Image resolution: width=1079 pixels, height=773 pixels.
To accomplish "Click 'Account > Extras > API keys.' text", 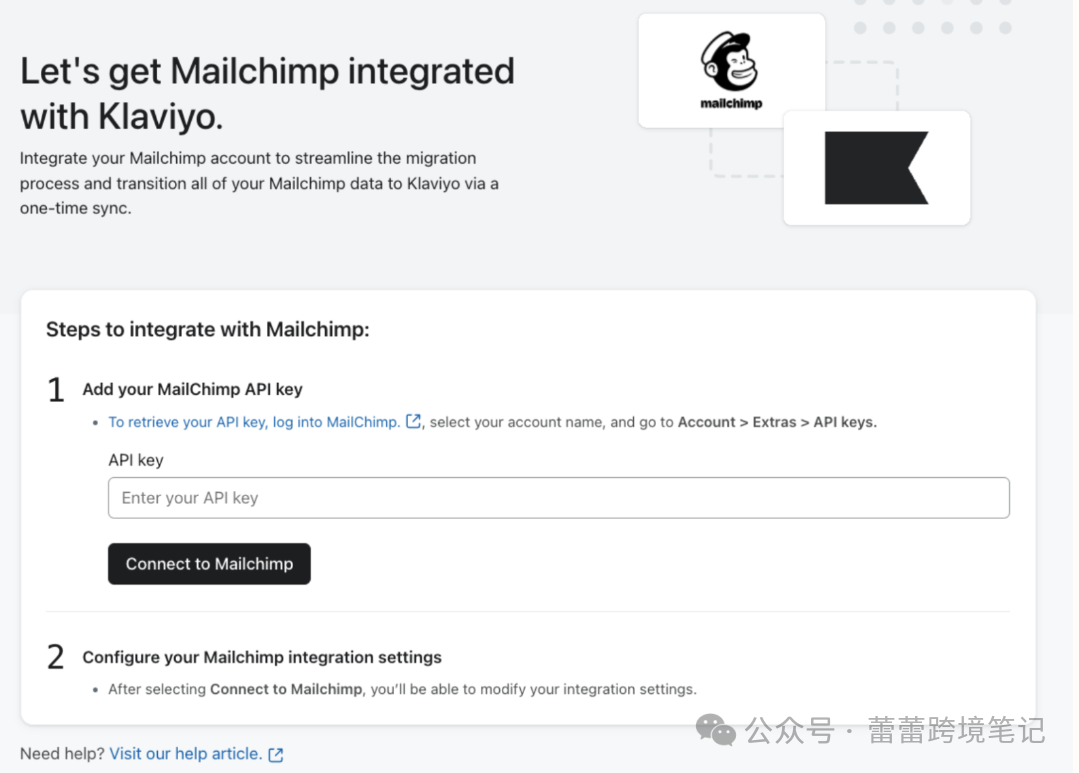I will coord(778,422).
